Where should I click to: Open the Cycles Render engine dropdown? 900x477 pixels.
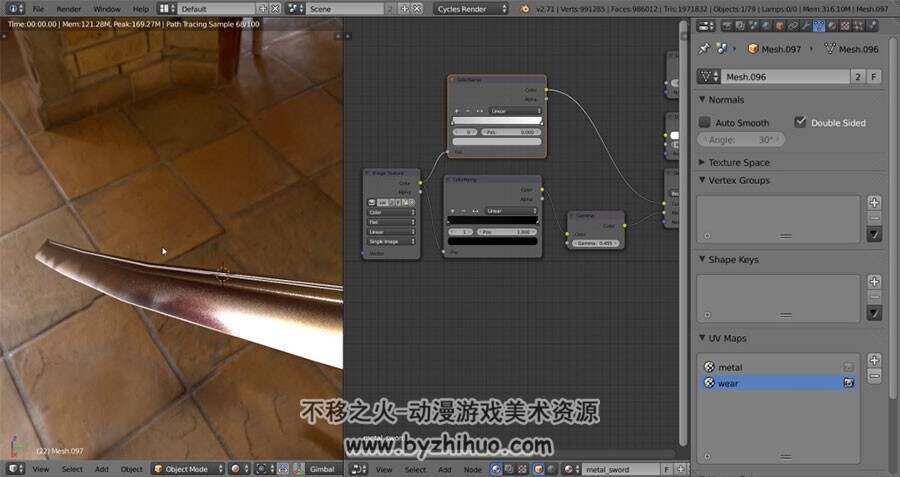point(471,9)
